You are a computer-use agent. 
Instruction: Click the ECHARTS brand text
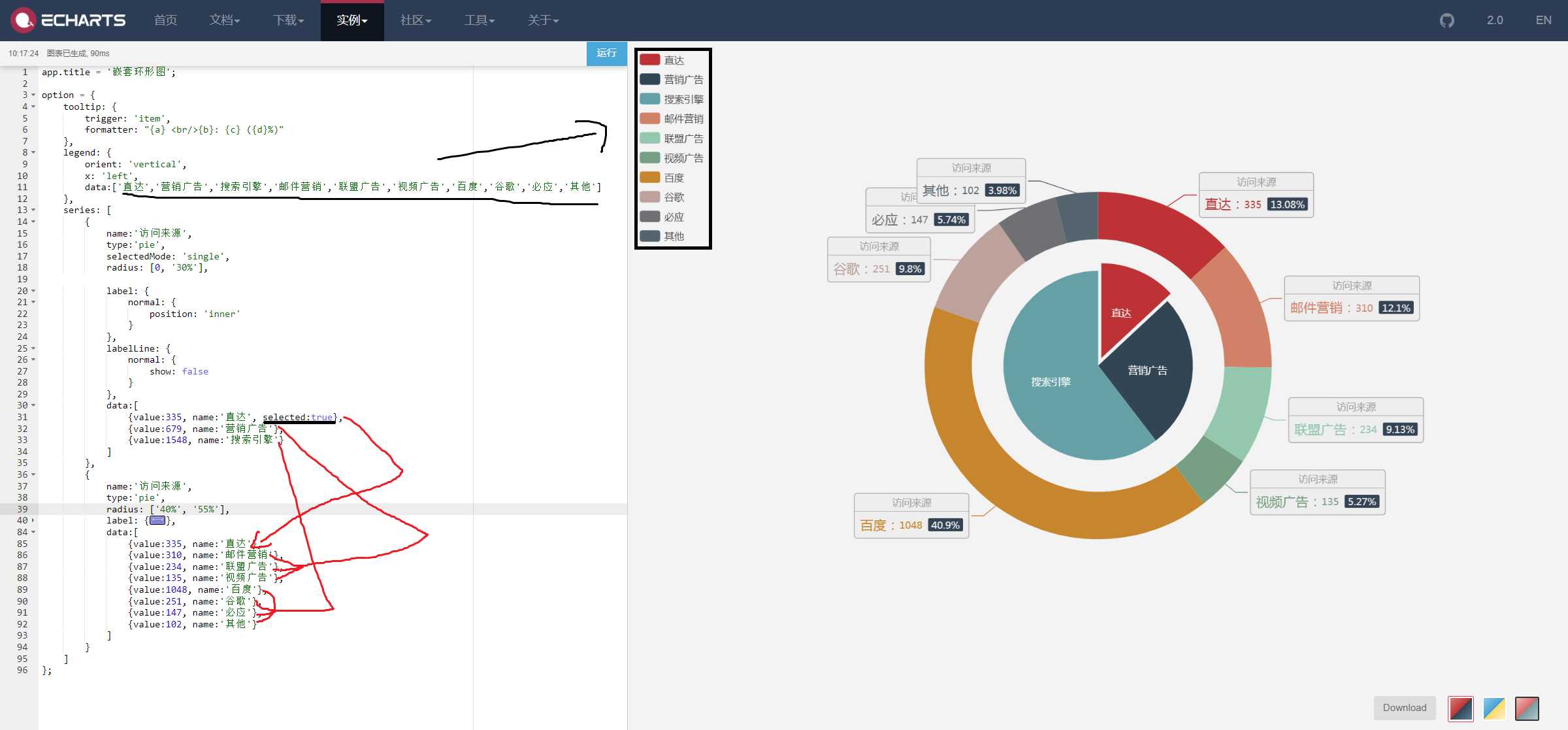[84, 20]
